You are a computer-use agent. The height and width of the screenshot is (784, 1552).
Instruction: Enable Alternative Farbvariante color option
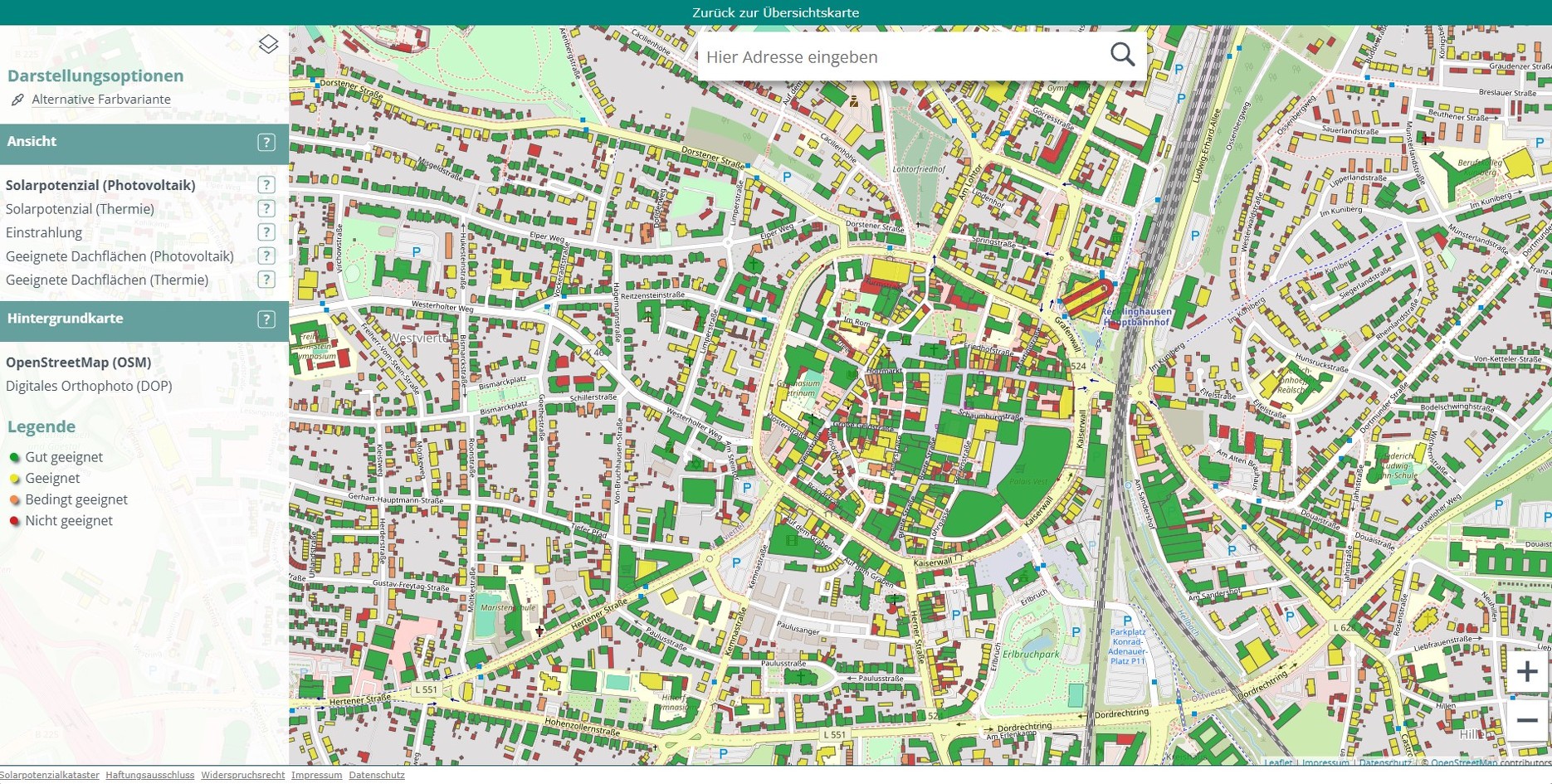100,100
